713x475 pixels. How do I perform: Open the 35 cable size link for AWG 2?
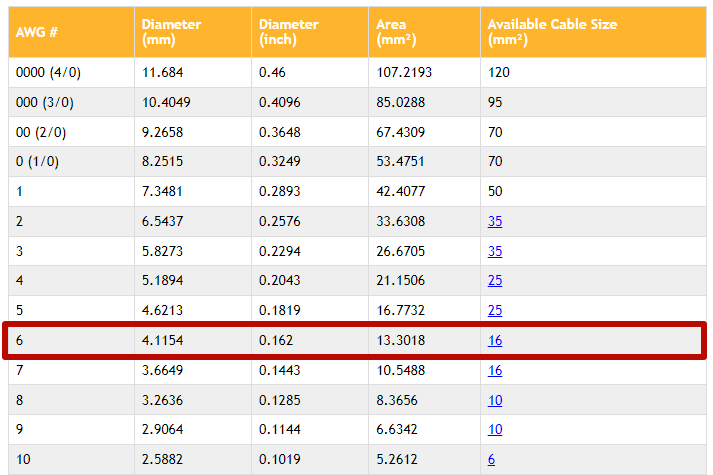pos(495,221)
